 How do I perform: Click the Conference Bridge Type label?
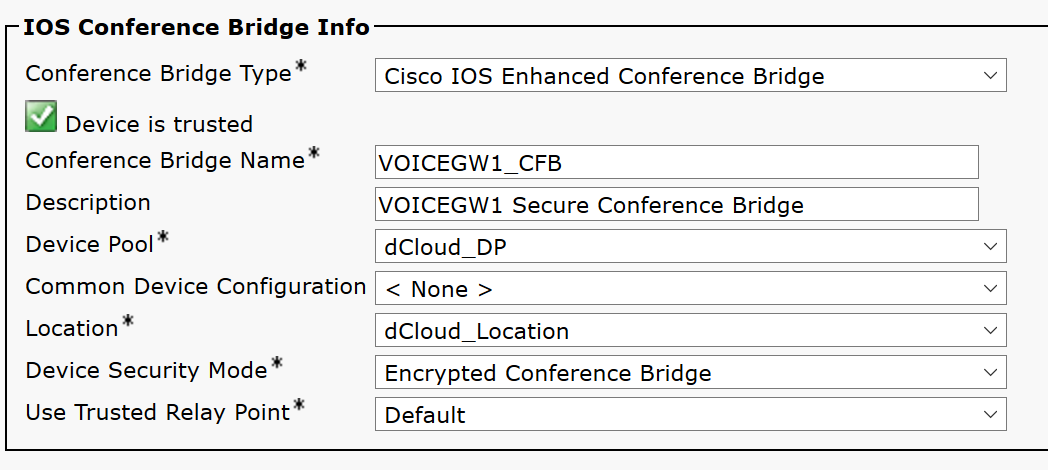(x=158, y=74)
